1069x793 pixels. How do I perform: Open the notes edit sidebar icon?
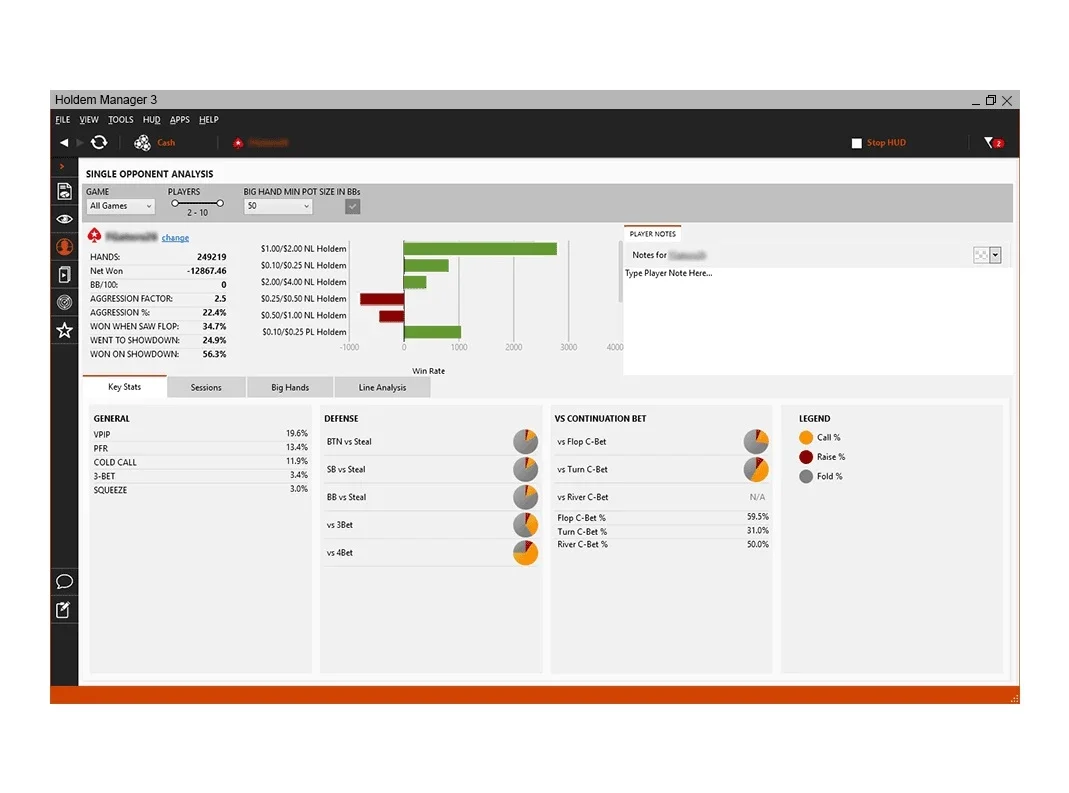[63, 610]
